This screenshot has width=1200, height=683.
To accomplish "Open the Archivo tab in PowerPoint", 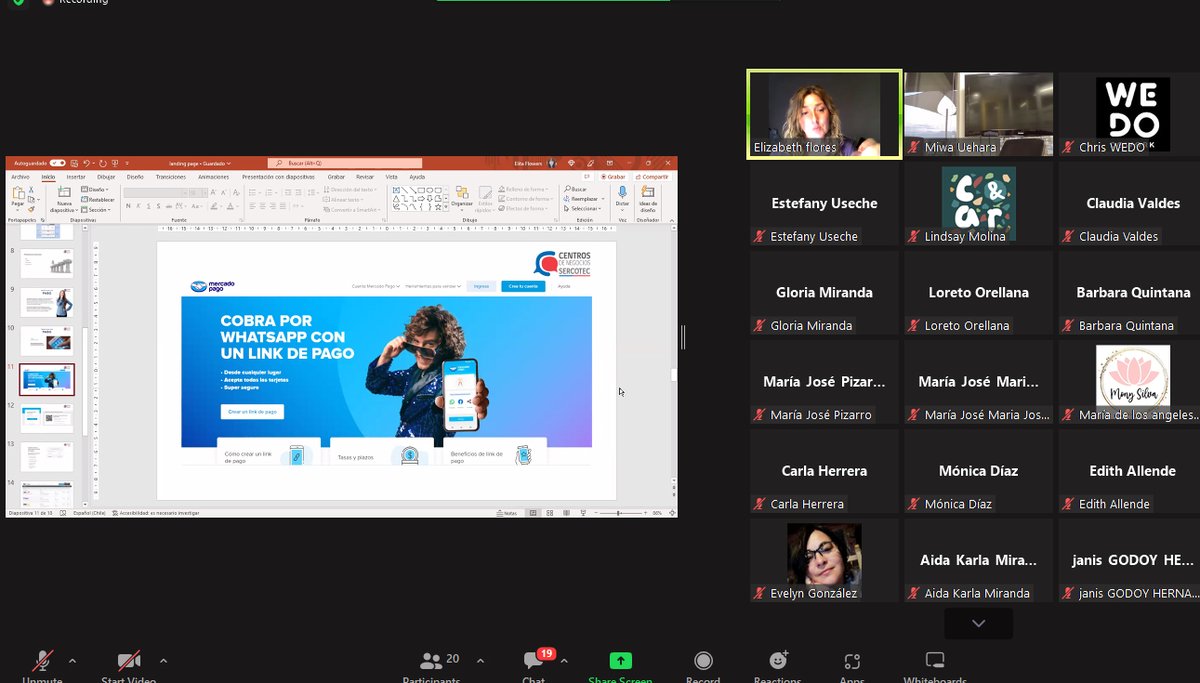I will 20,177.
